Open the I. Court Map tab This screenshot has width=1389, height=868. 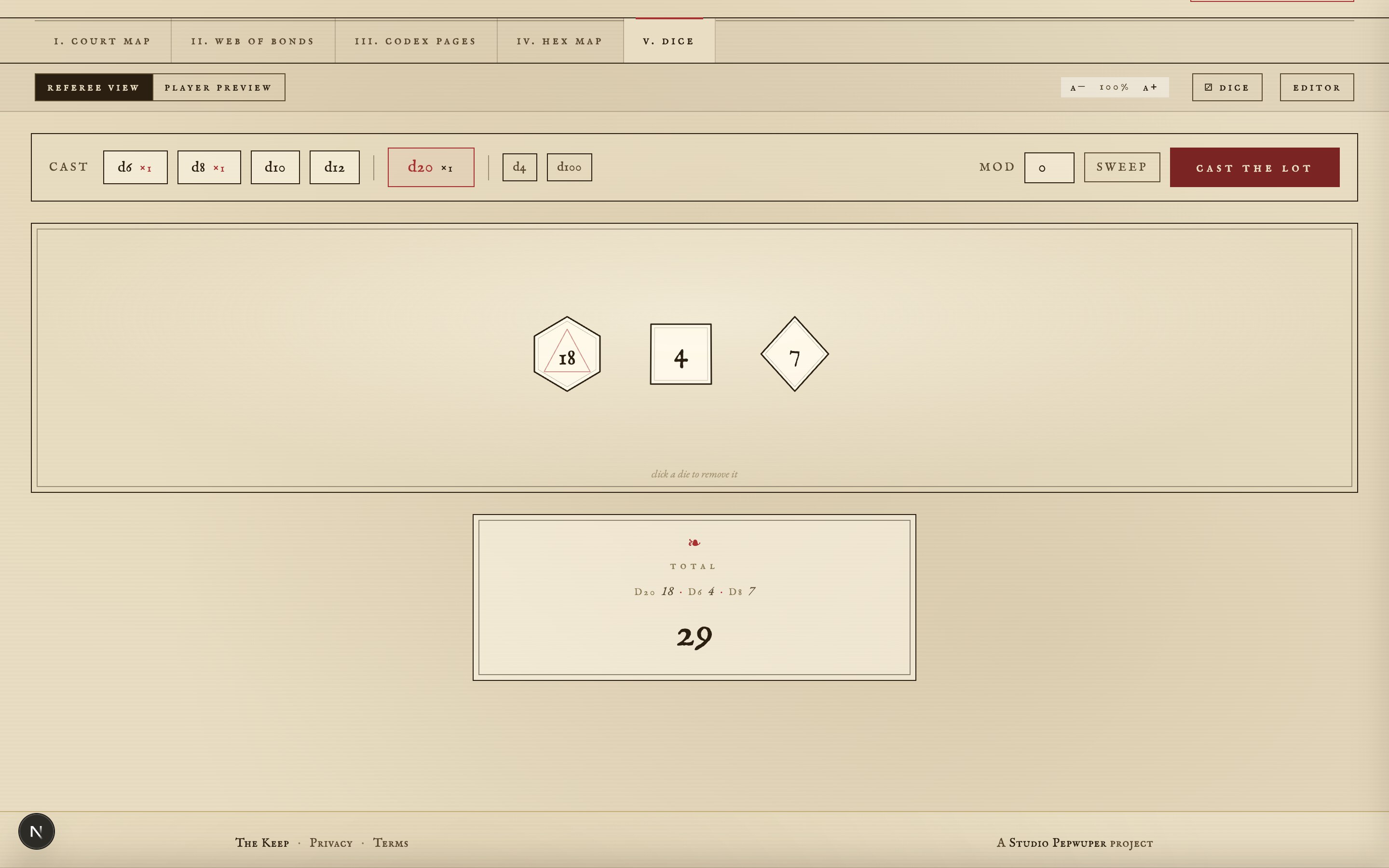tap(103, 41)
